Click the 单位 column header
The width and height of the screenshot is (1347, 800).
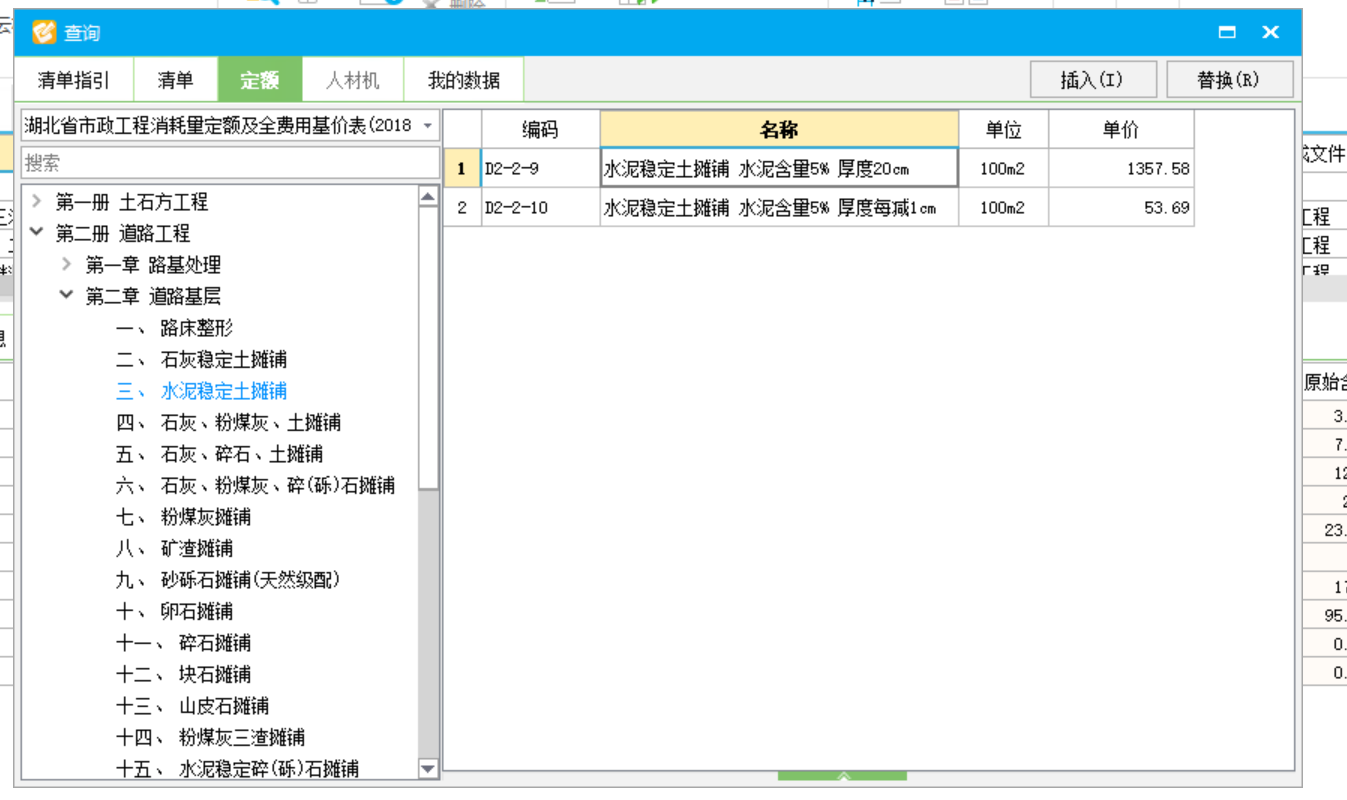(x=1003, y=129)
